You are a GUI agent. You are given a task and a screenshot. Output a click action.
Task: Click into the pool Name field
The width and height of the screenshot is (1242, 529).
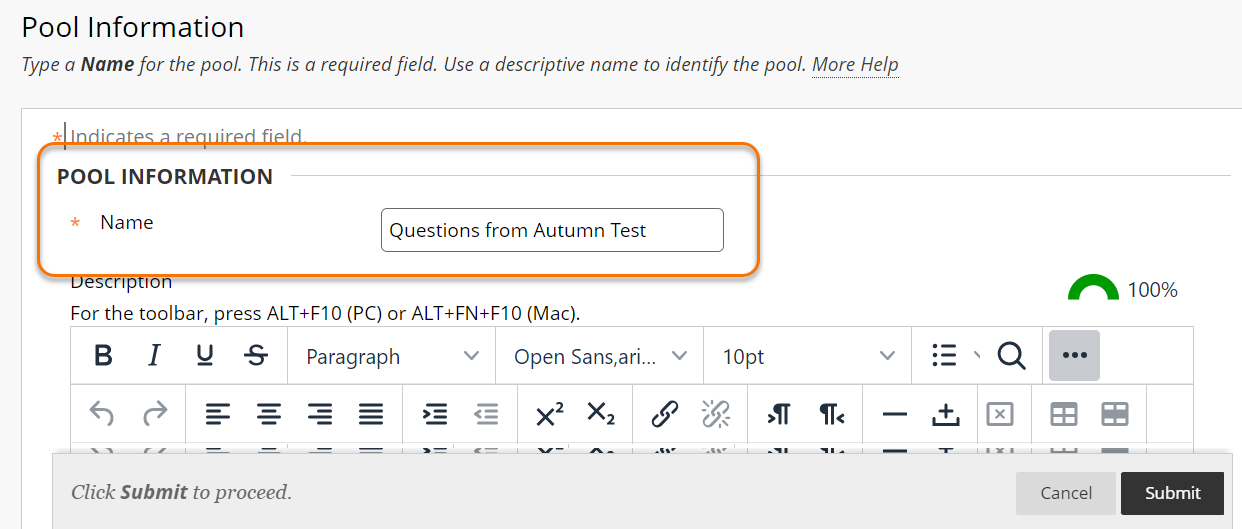(x=552, y=230)
